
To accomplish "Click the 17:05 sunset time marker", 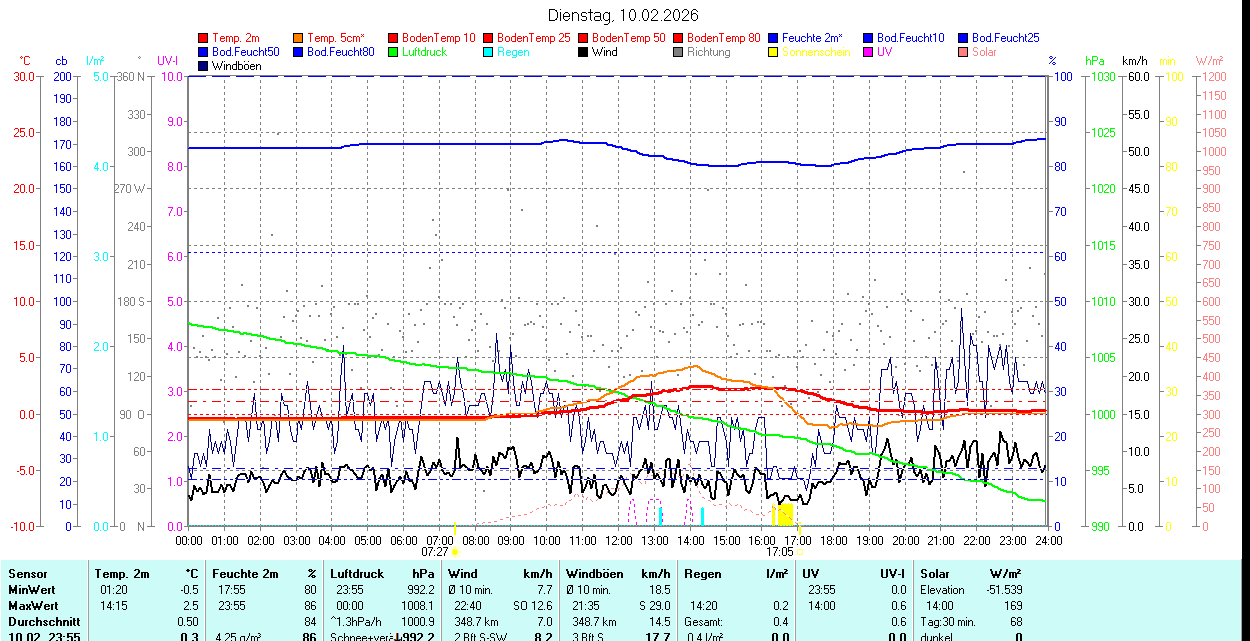I will click(780, 551).
